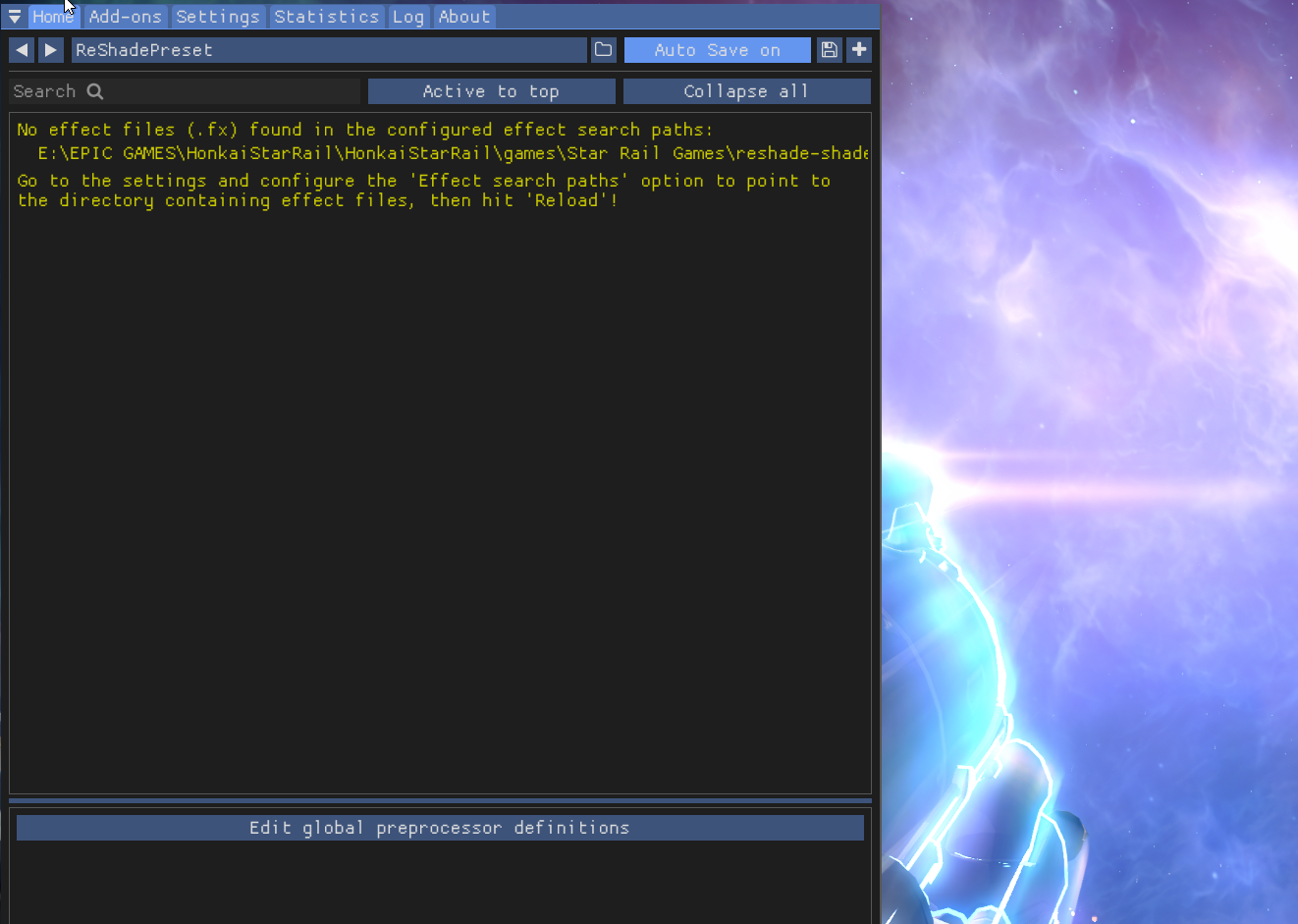Click the Active to top button
This screenshot has height=924, width=1298.
tap(491, 91)
